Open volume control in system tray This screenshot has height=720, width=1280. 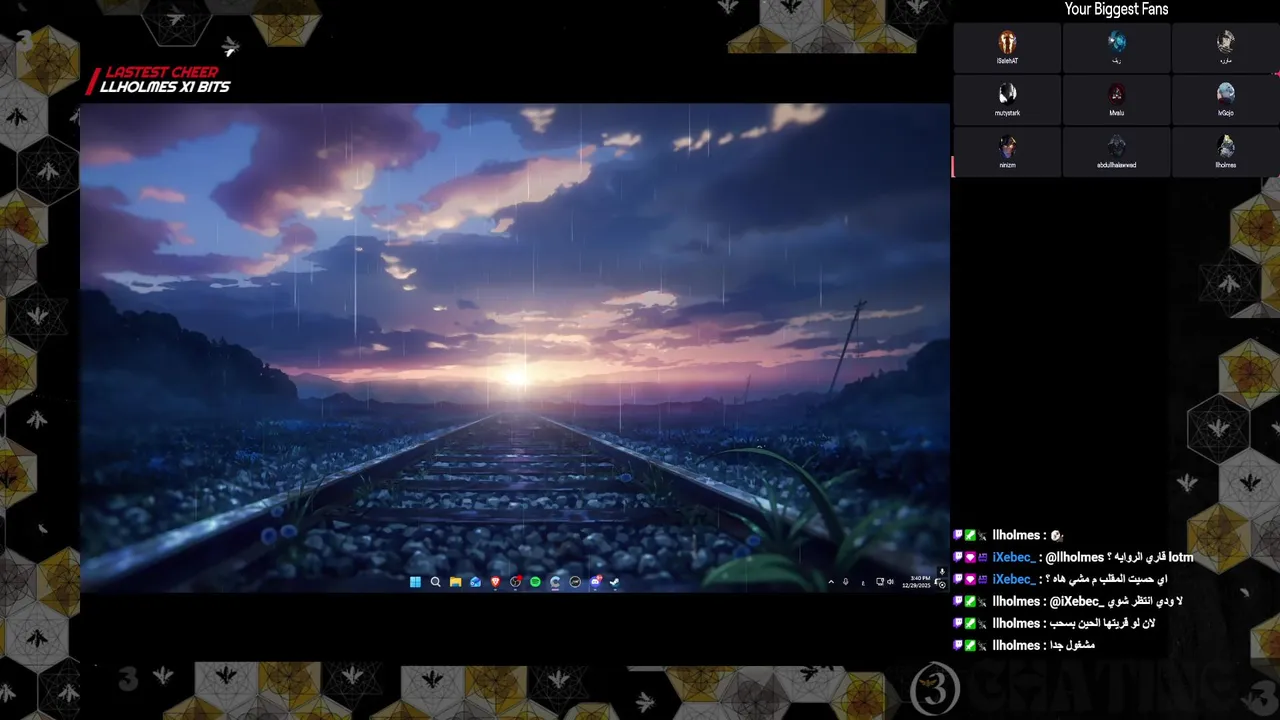pyautogui.click(x=890, y=582)
